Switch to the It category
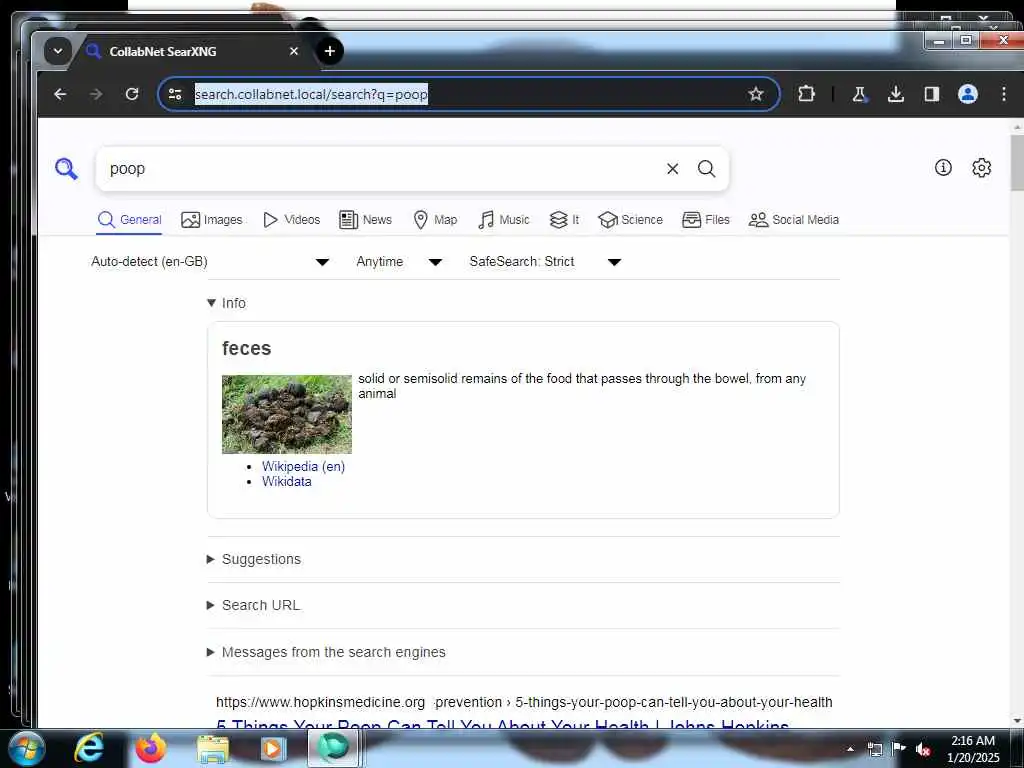Screen dimensions: 1024x768 click(564, 219)
